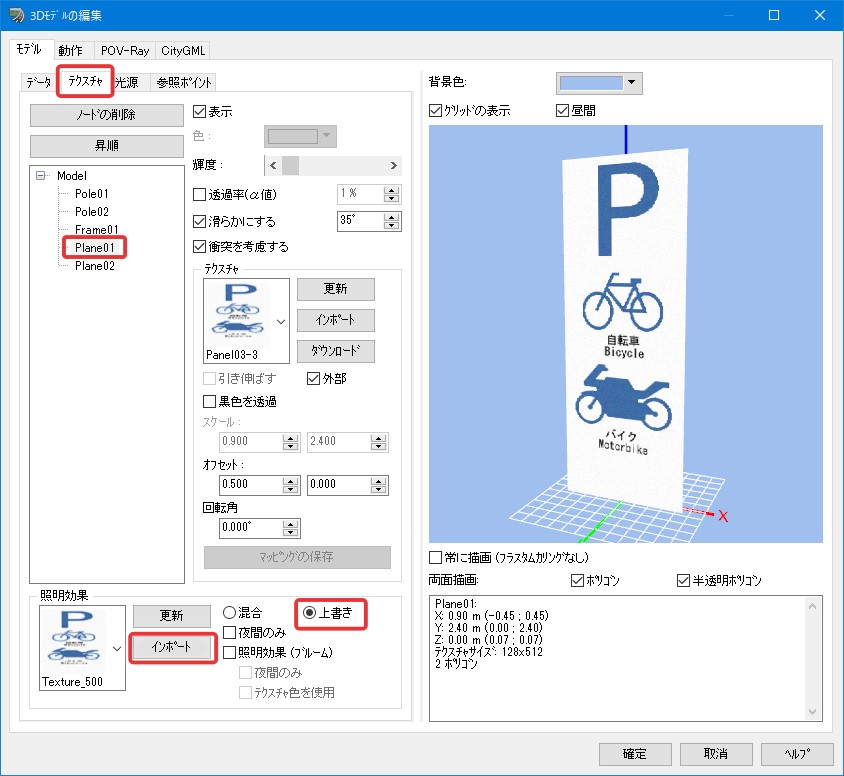This screenshot has height=776, width=844.
Task: Switch to the POV-Ray tab
Action: (125, 51)
